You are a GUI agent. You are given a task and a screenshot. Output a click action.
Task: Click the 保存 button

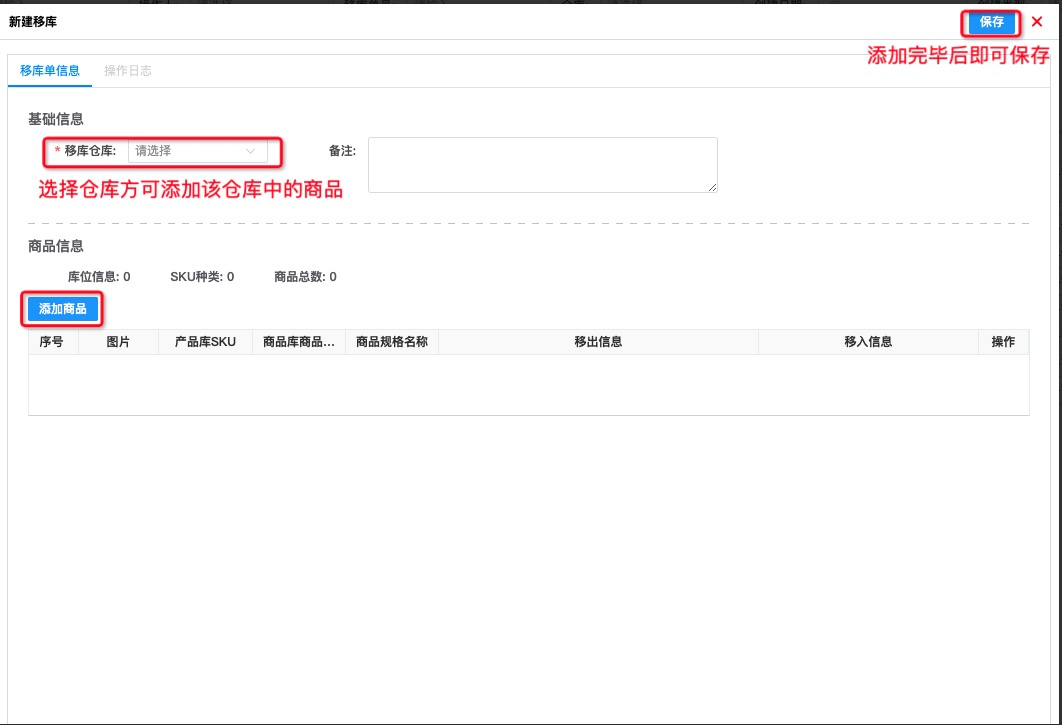[x=991, y=22]
